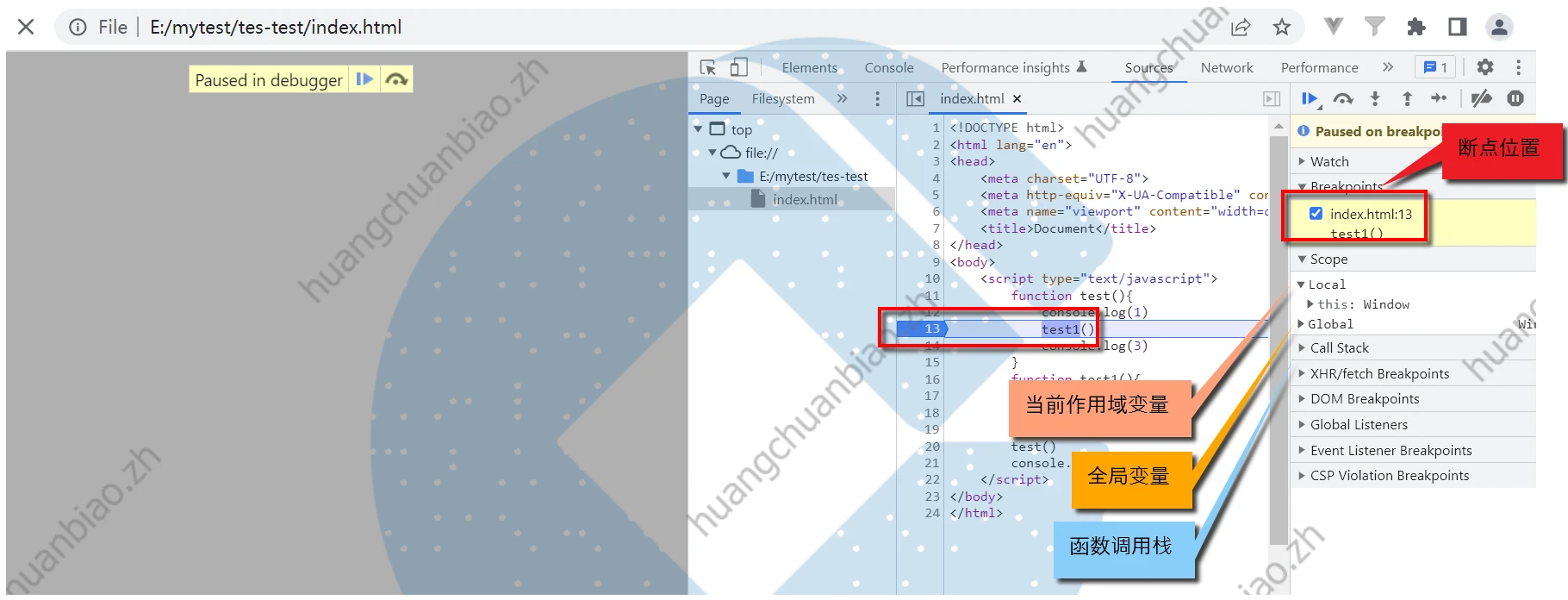Click the step-over icon in the Paused in debugger overlay
The height and width of the screenshot is (600, 1568).
tap(396, 79)
